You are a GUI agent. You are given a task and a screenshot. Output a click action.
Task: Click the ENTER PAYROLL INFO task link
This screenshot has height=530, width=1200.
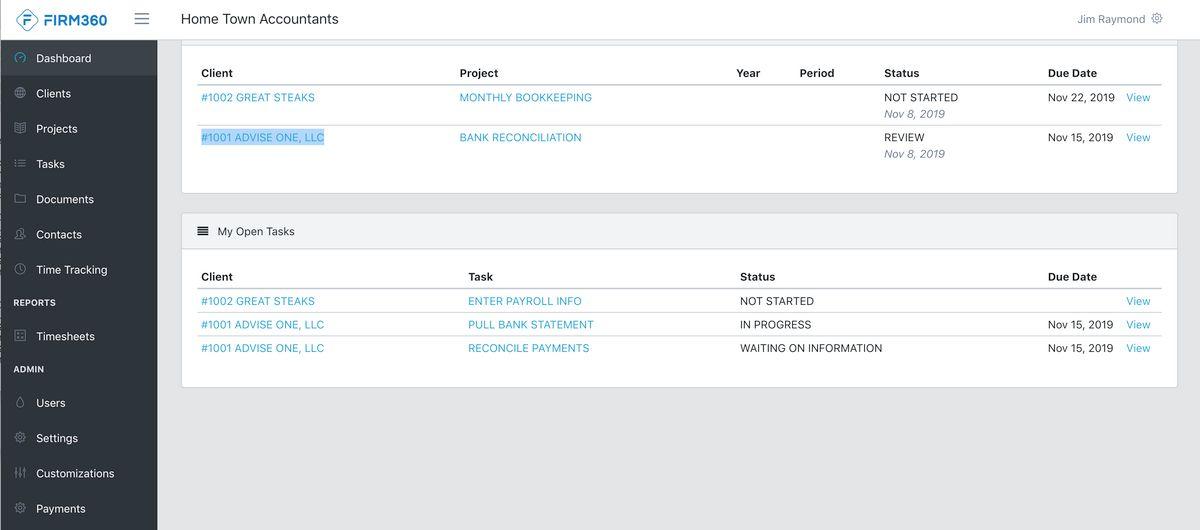(524, 301)
